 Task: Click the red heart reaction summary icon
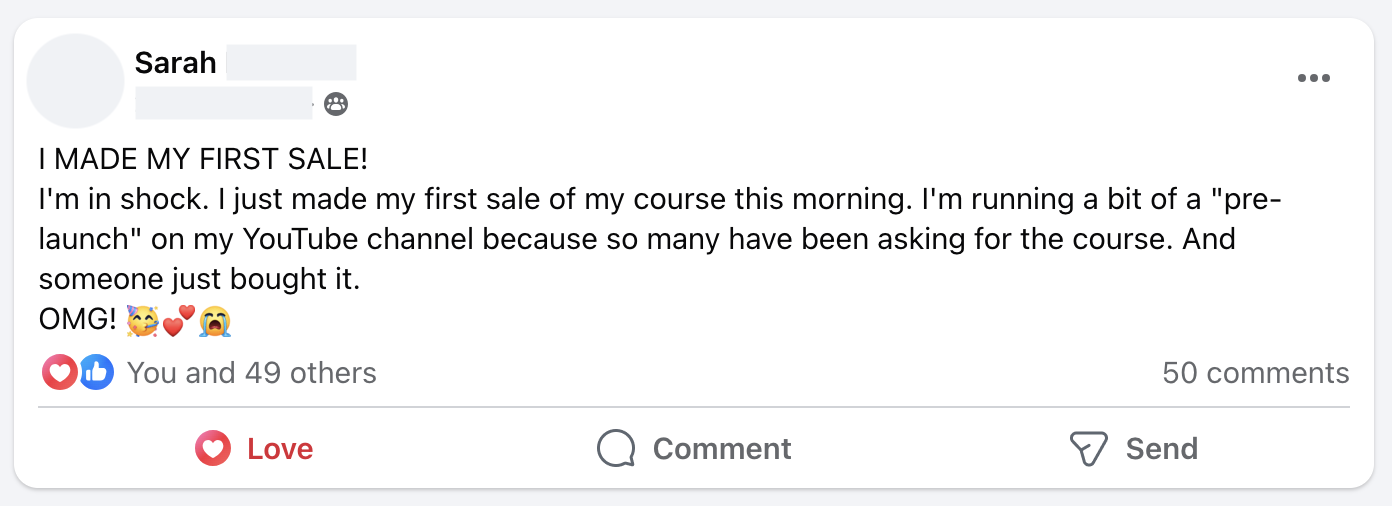59,373
